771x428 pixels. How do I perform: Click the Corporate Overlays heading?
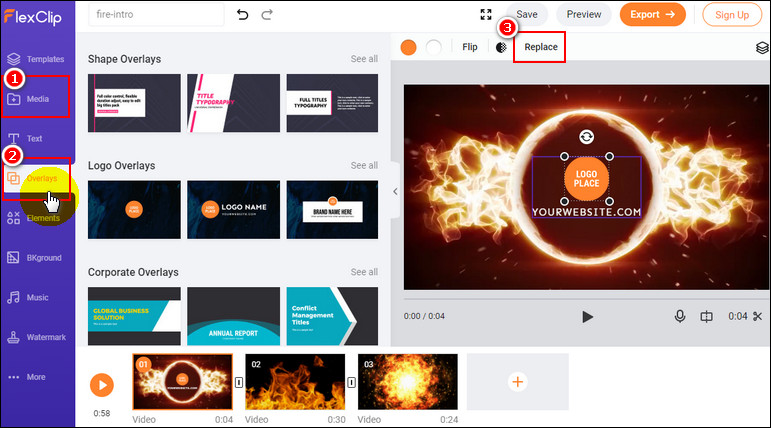(133, 273)
